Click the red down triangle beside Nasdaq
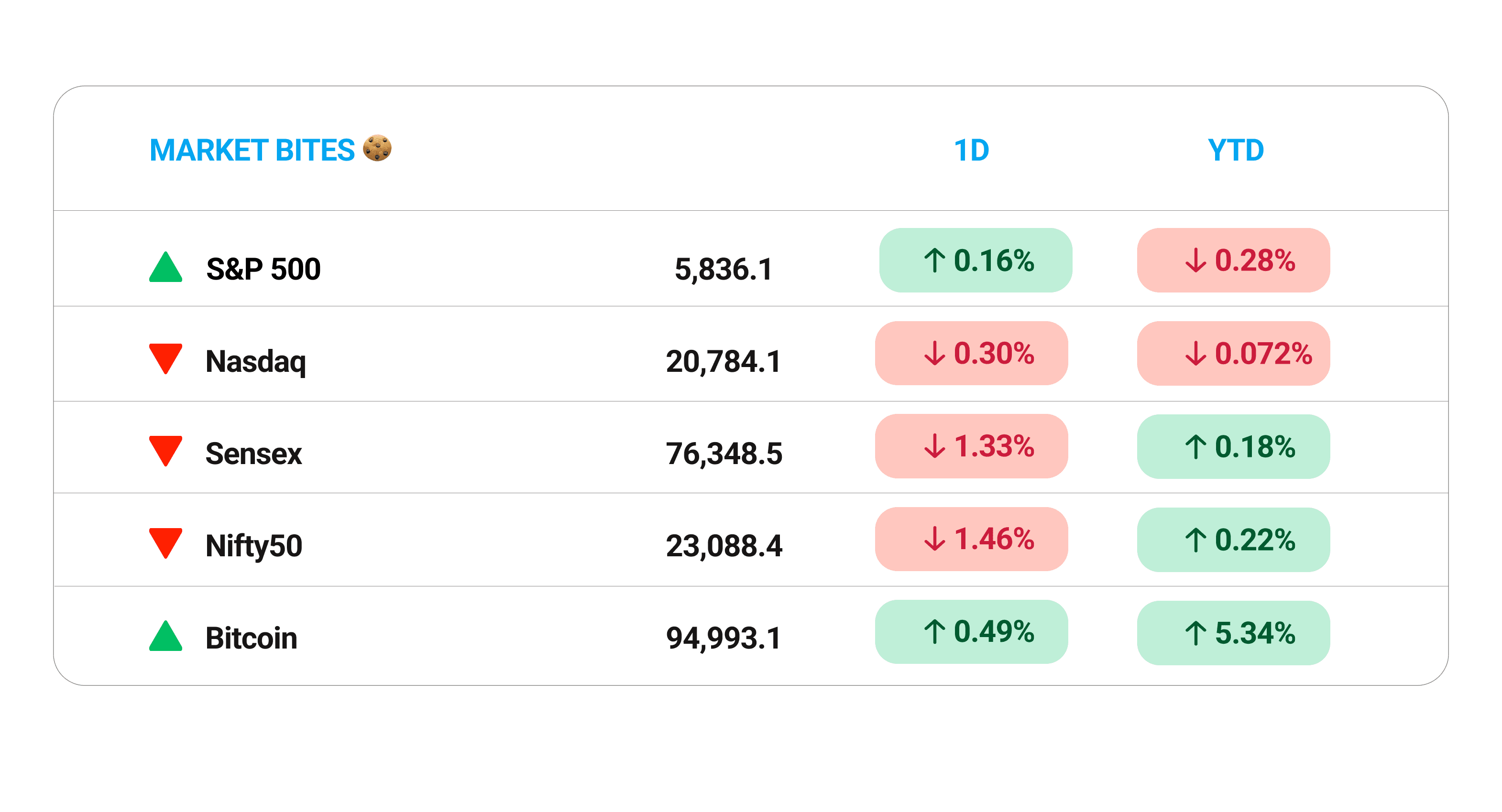This screenshot has height=812, width=1502. click(x=165, y=357)
